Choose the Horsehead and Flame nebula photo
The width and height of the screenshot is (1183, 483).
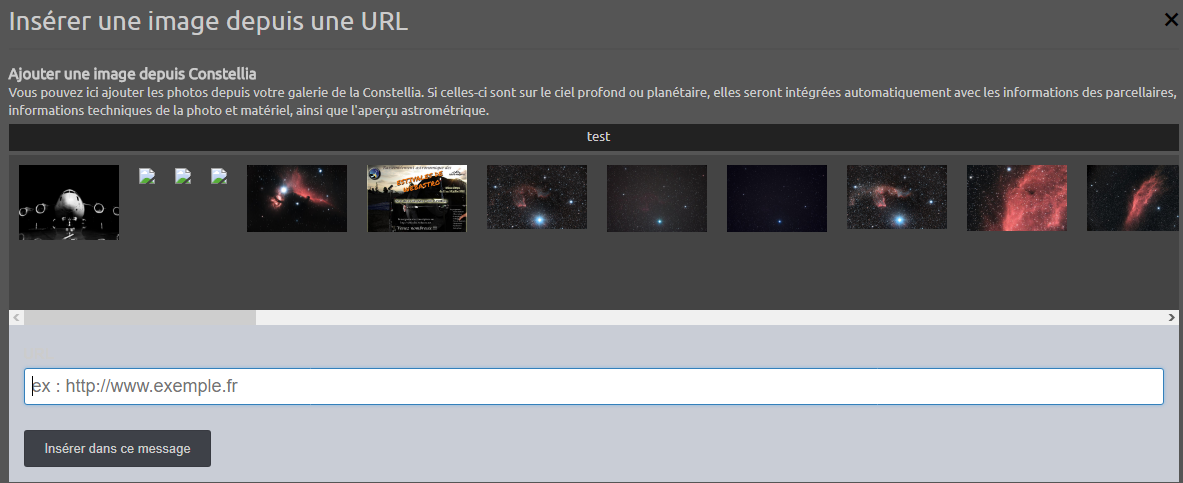click(x=297, y=198)
